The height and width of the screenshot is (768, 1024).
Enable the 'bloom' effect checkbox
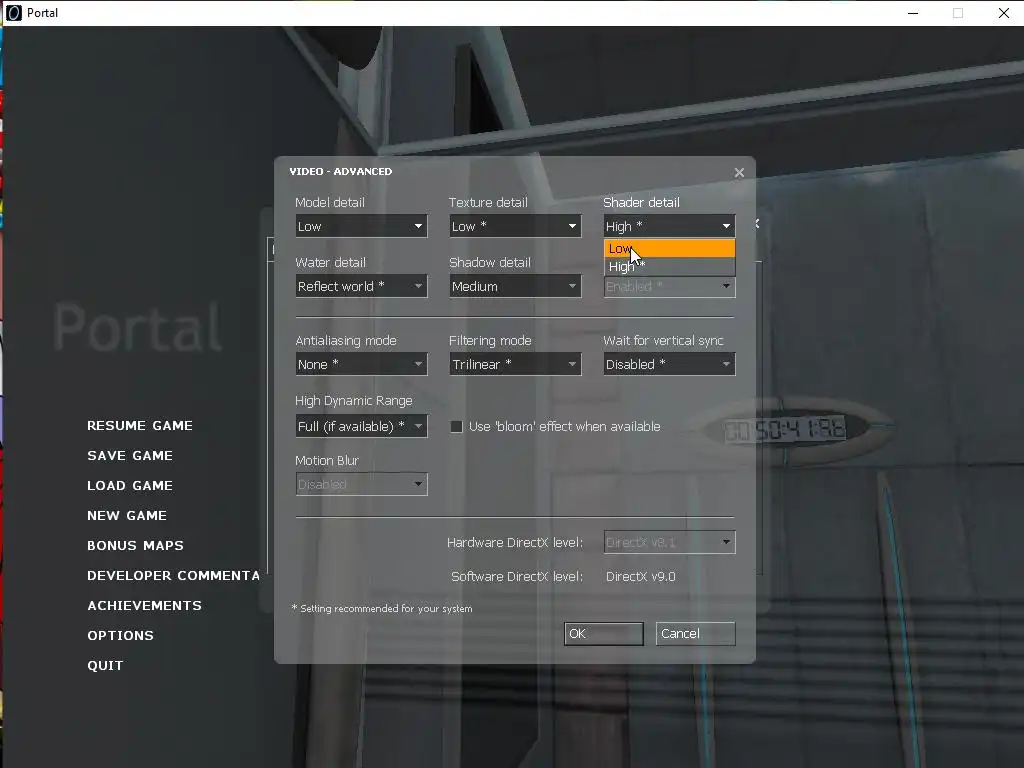tap(456, 426)
